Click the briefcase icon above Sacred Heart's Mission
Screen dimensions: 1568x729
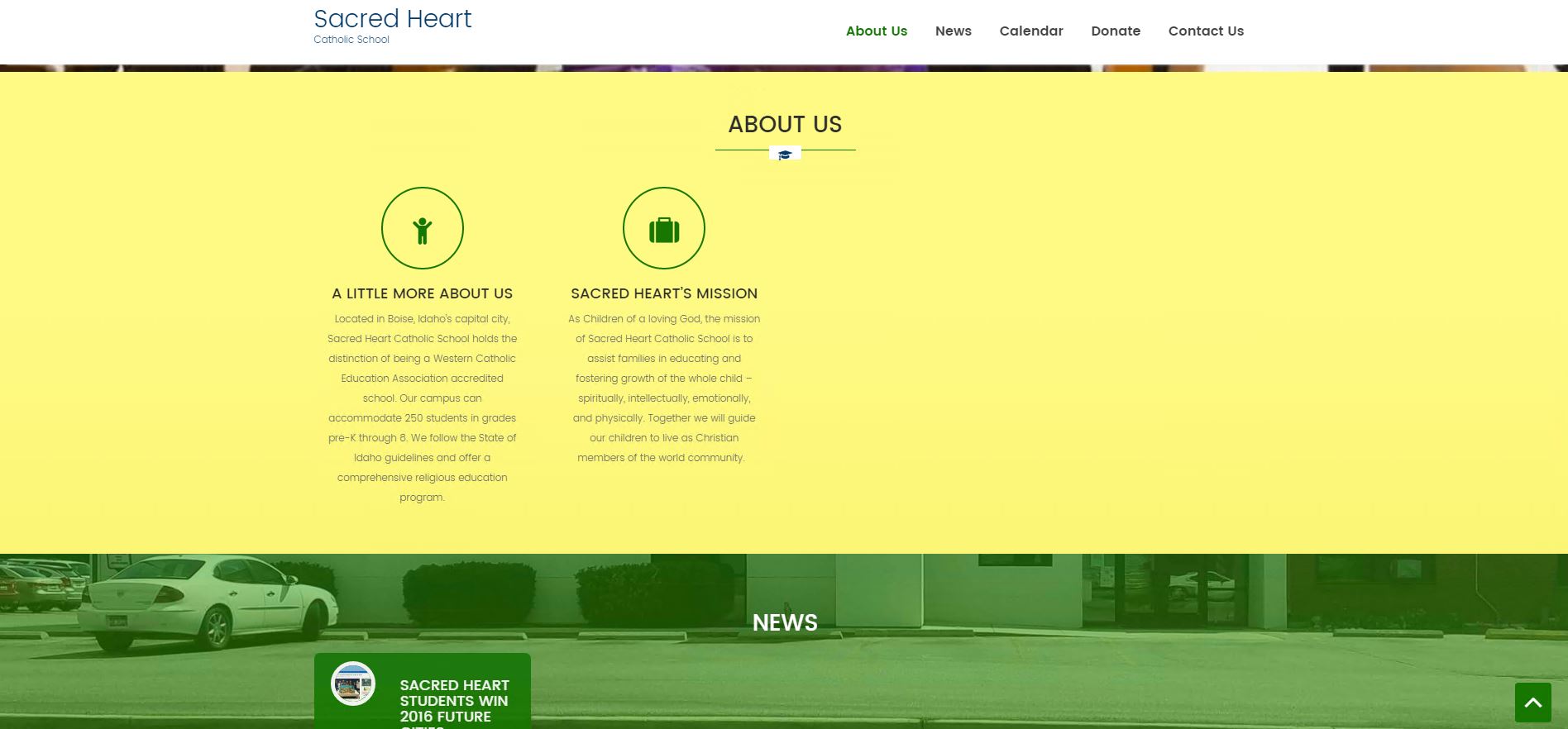tap(664, 228)
